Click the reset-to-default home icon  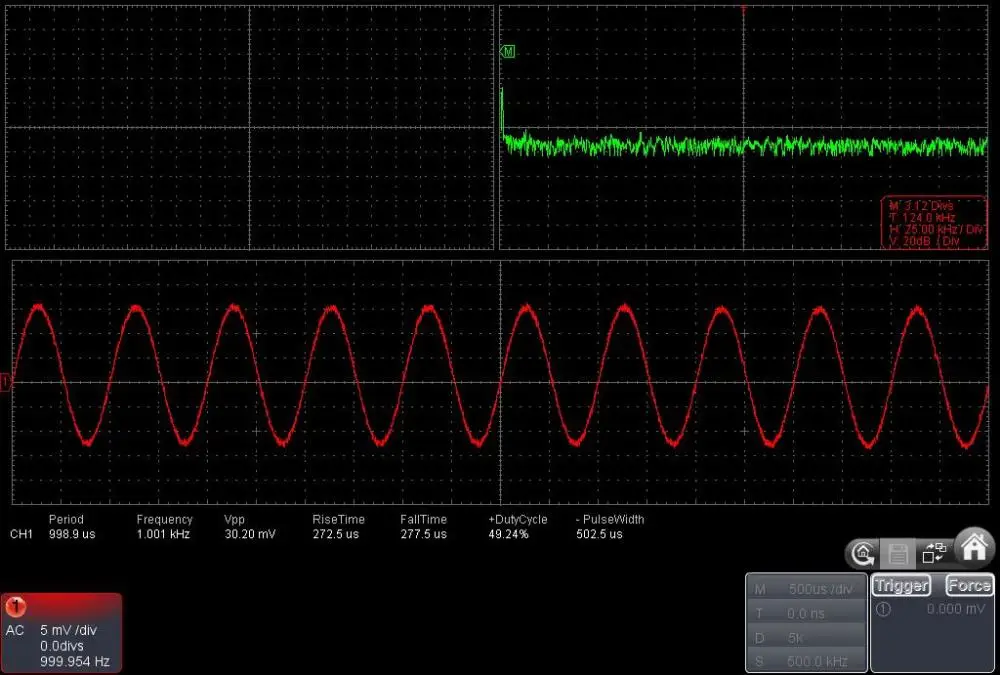(863, 553)
